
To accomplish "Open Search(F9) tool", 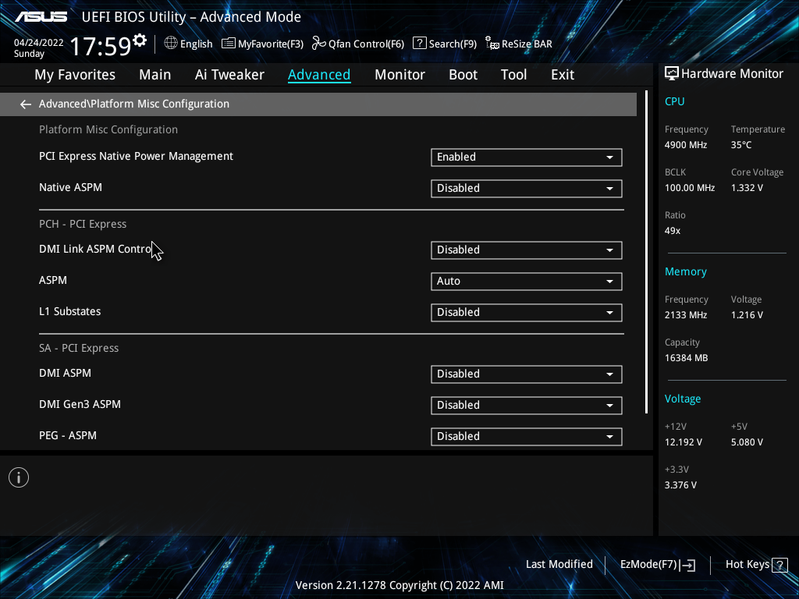I will (444, 44).
